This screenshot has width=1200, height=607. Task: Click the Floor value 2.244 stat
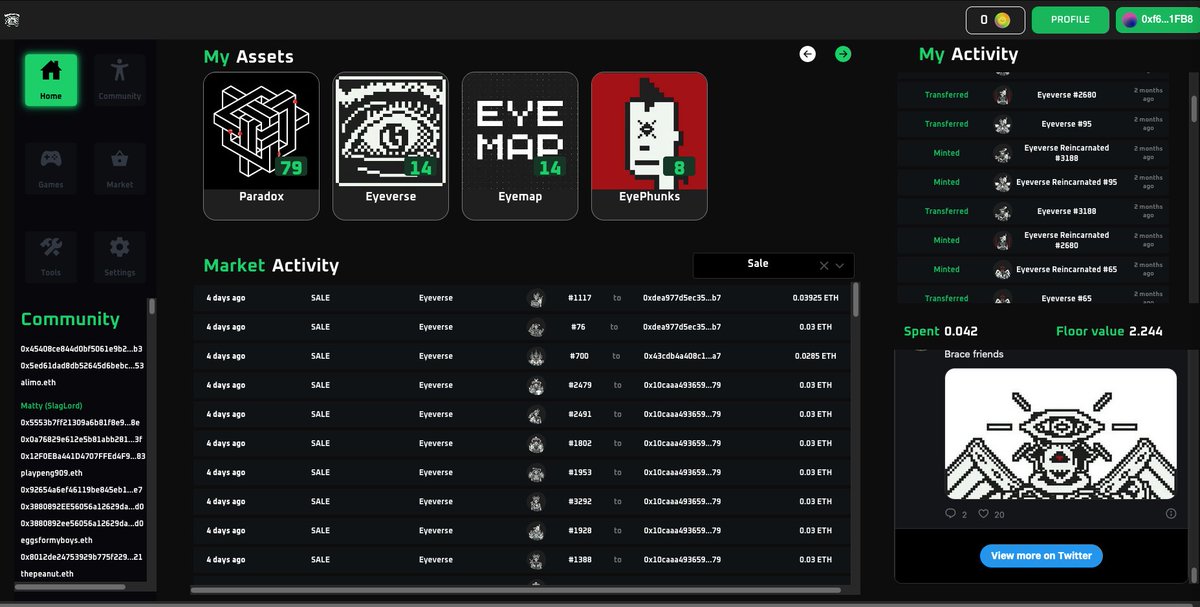point(1109,331)
